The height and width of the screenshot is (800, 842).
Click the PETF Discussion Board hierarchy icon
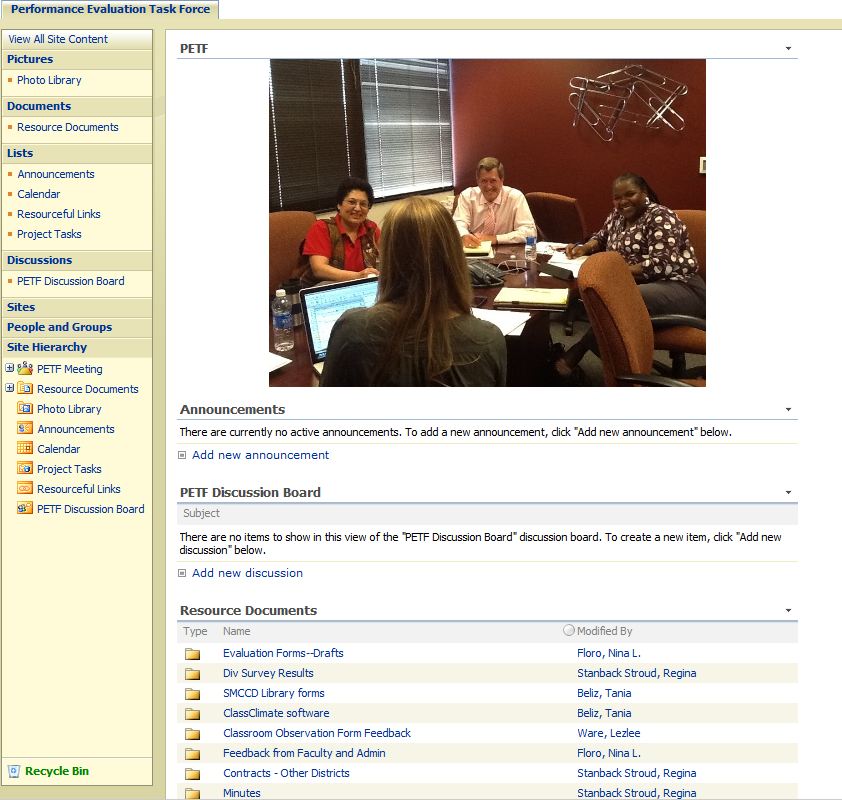tap(25, 509)
